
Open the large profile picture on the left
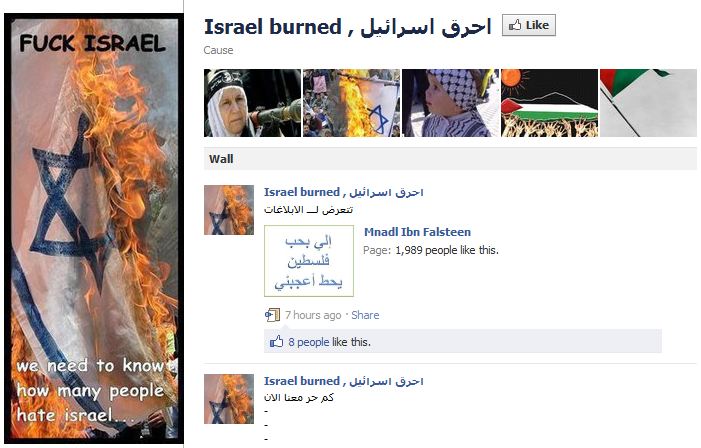click(x=94, y=228)
